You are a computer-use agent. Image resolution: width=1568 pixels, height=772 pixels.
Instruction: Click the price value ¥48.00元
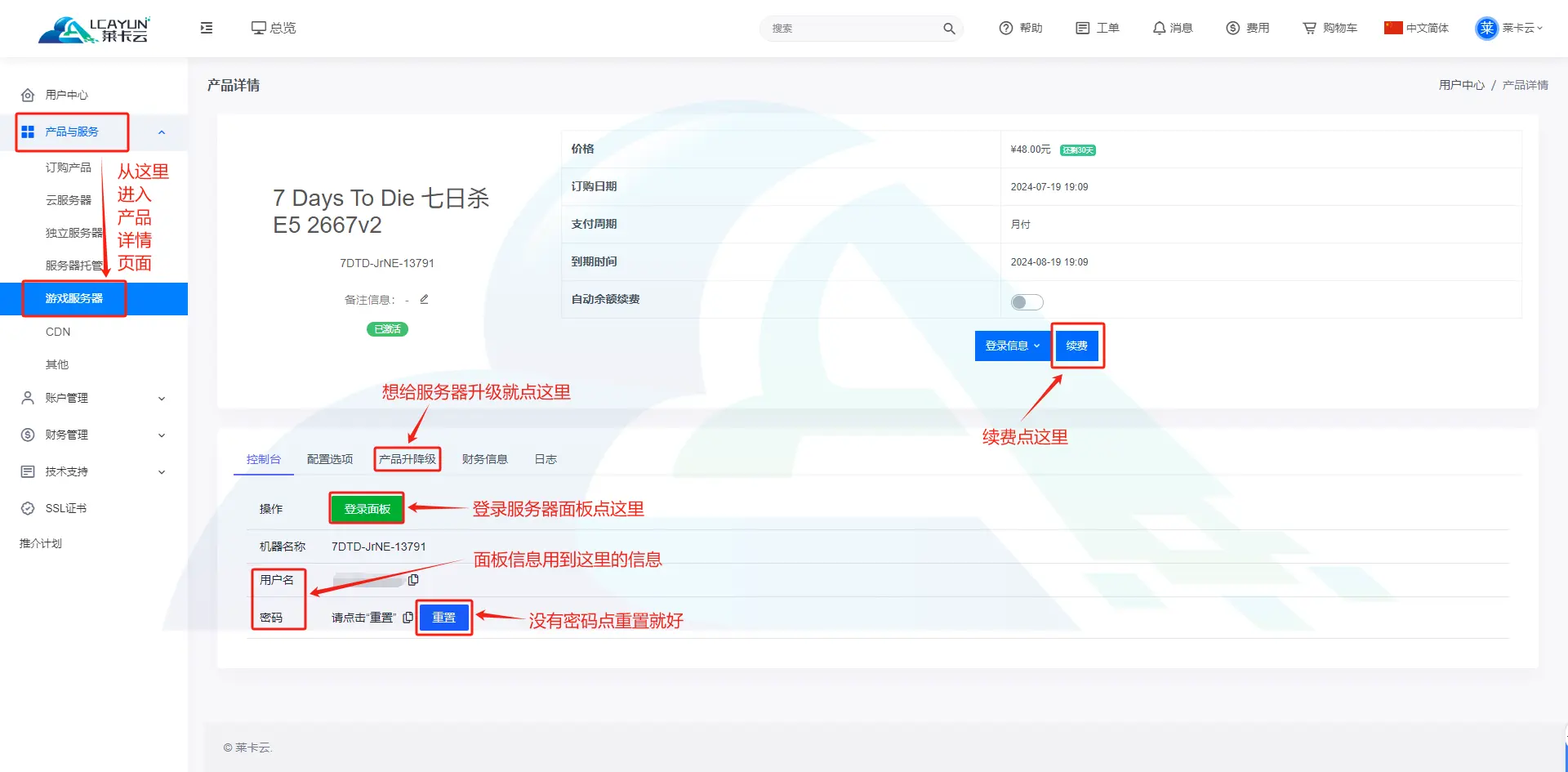[x=1031, y=149]
